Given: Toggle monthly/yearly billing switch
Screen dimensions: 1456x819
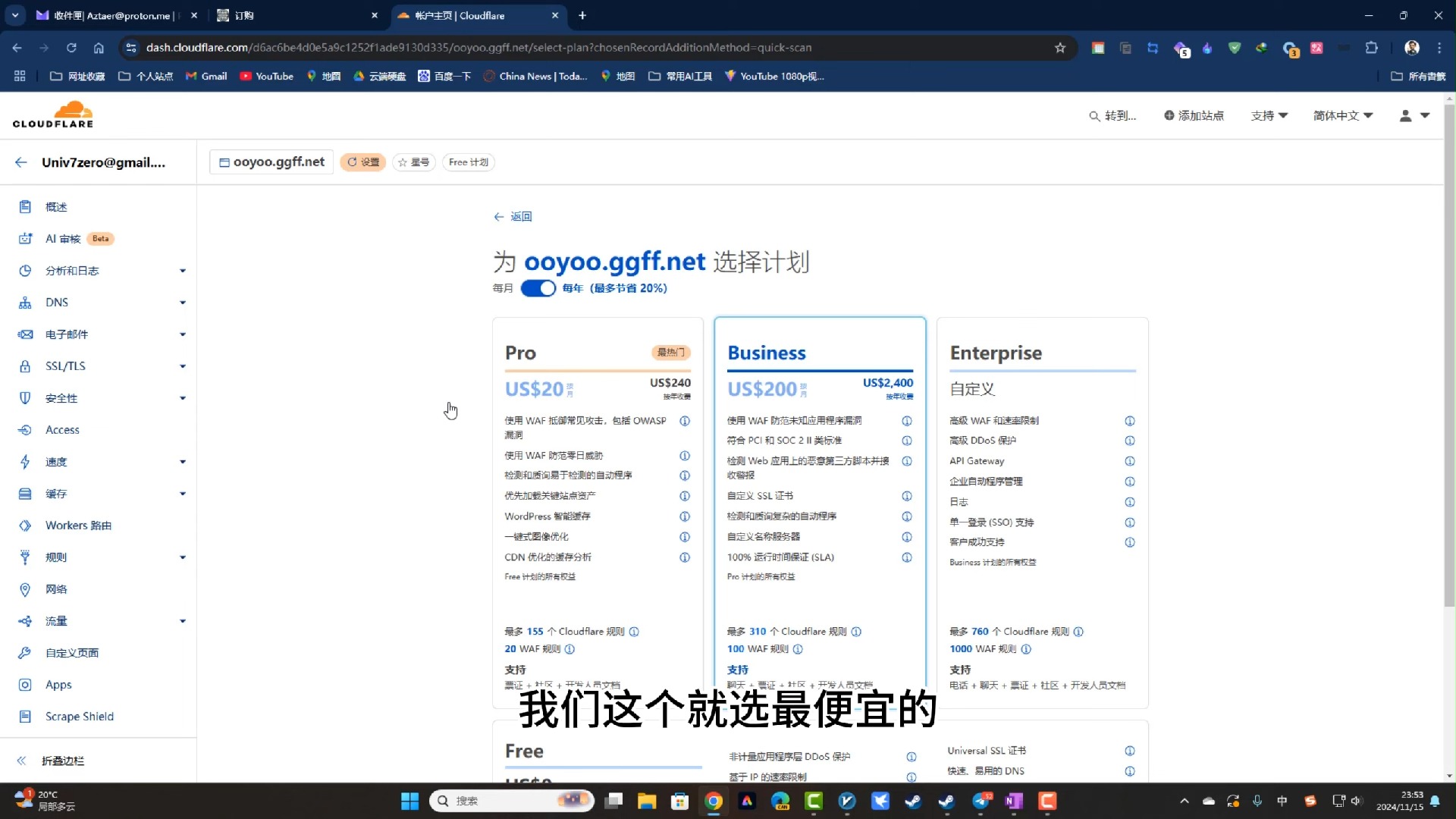Looking at the screenshot, I should pos(538,288).
